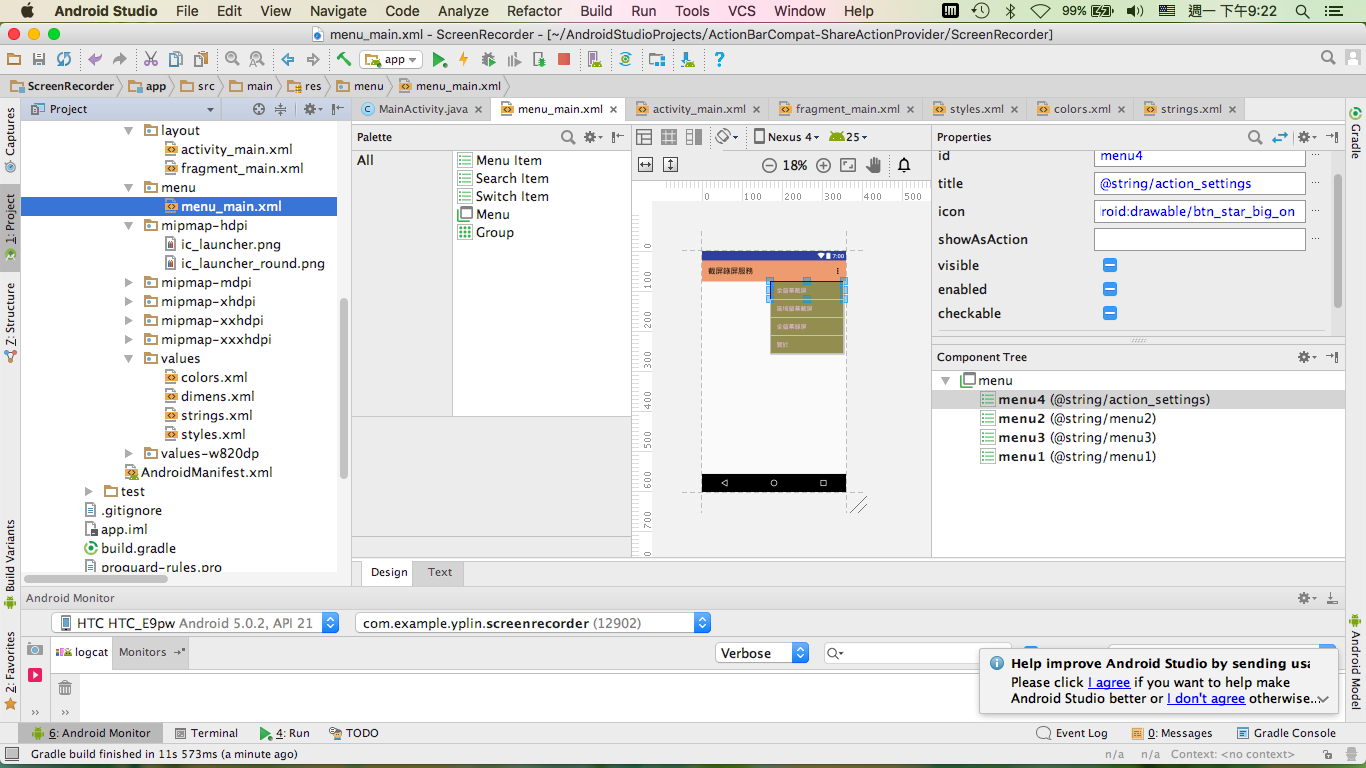Open the Refactor menu
This screenshot has height=768, width=1366.
pos(534,11)
